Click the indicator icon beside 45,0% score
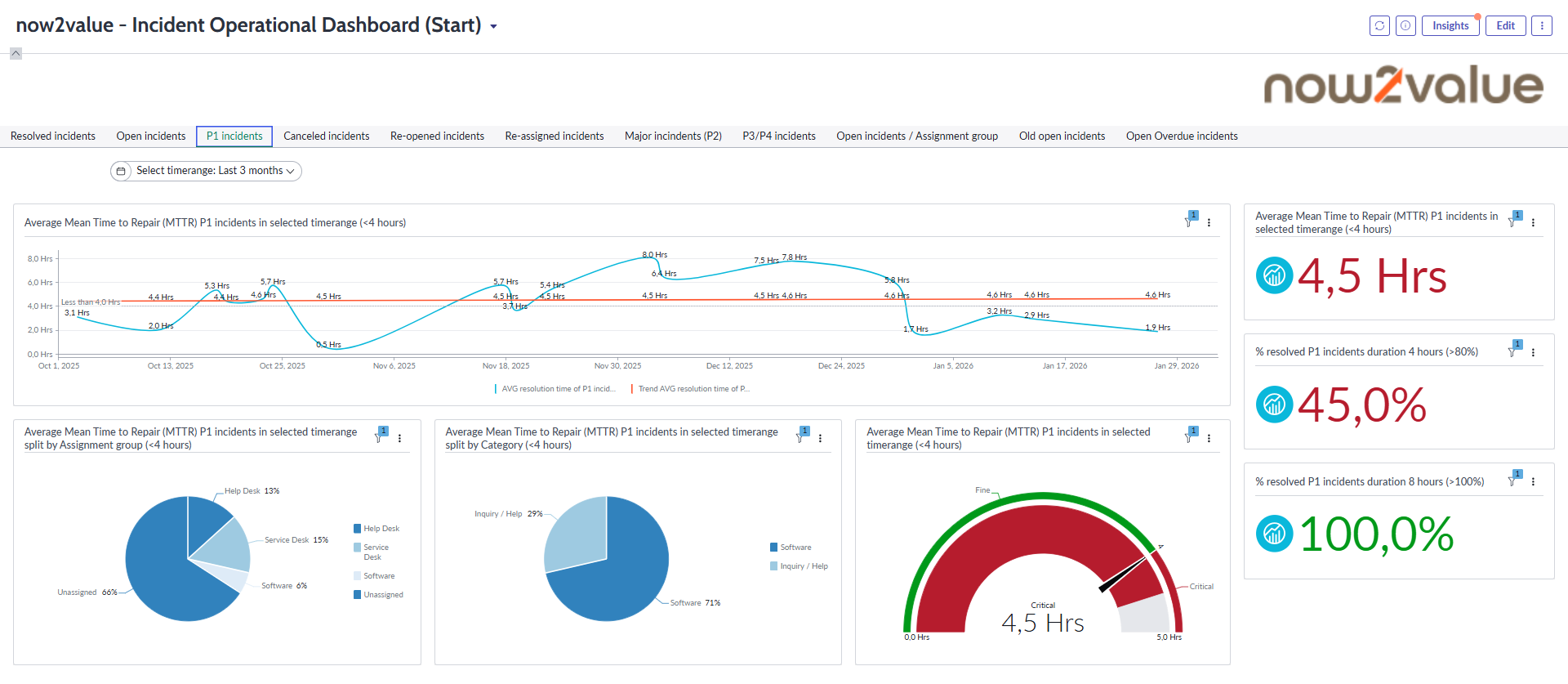The width and height of the screenshot is (1568, 684). click(x=1274, y=405)
